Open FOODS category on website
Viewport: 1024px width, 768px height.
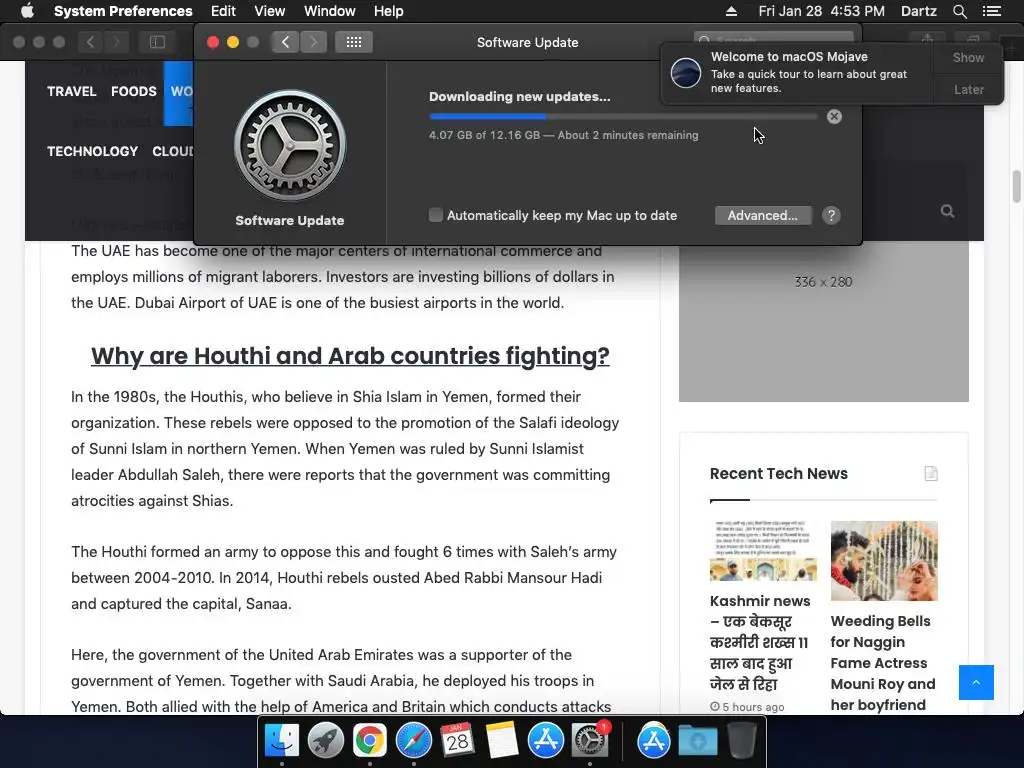[134, 91]
